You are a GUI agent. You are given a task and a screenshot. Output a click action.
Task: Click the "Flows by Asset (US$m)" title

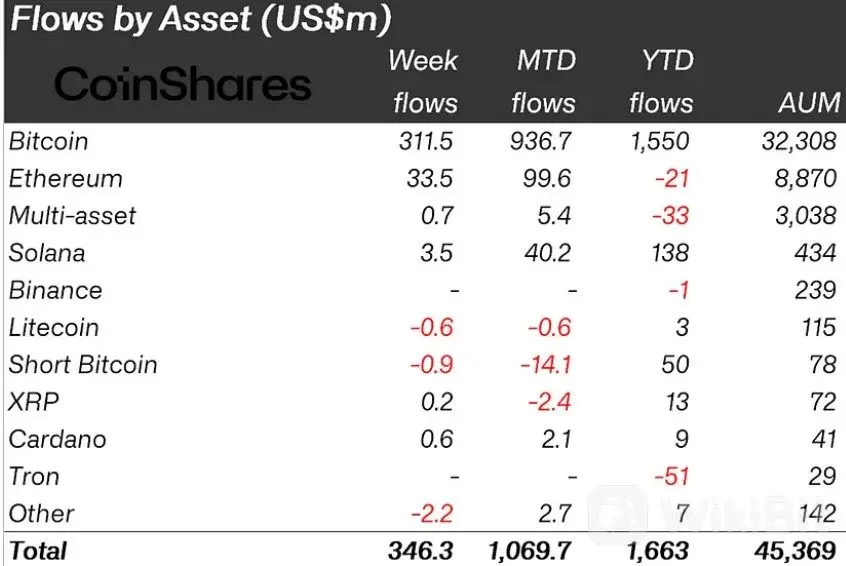coord(200,19)
